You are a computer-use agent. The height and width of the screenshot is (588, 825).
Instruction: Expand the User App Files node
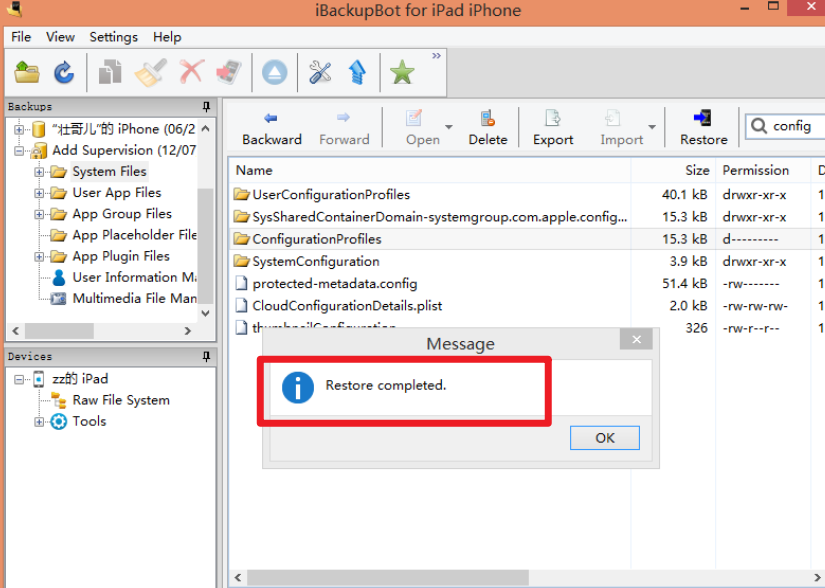point(39,193)
